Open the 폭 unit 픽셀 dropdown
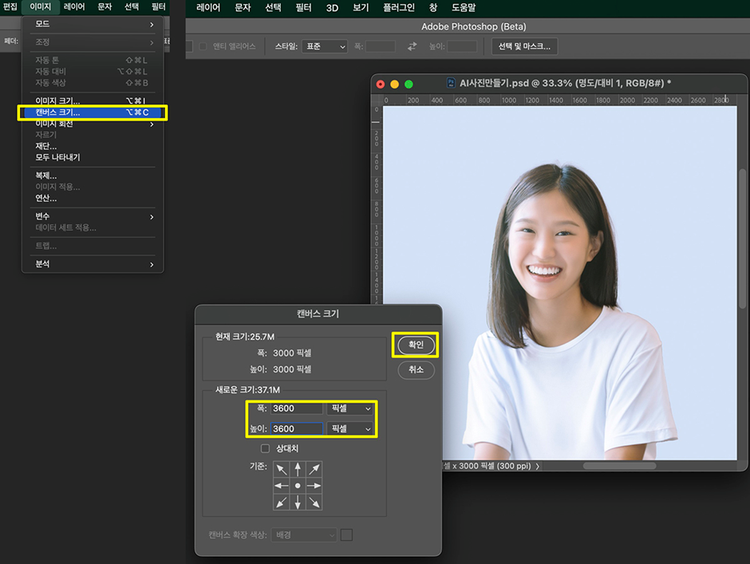Viewport: 750px width, 564px height. tap(351, 408)
